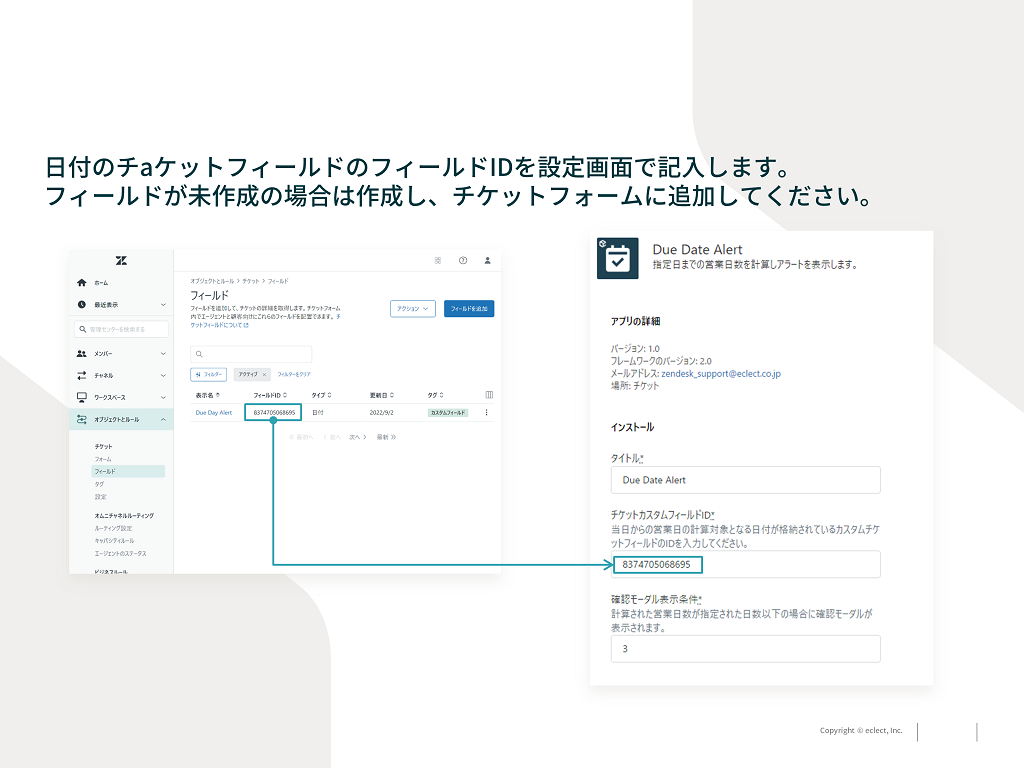Select the ホーム home icon in sidebar
This screenshot has width=1024, height=768.
click(x=81, y=283)
